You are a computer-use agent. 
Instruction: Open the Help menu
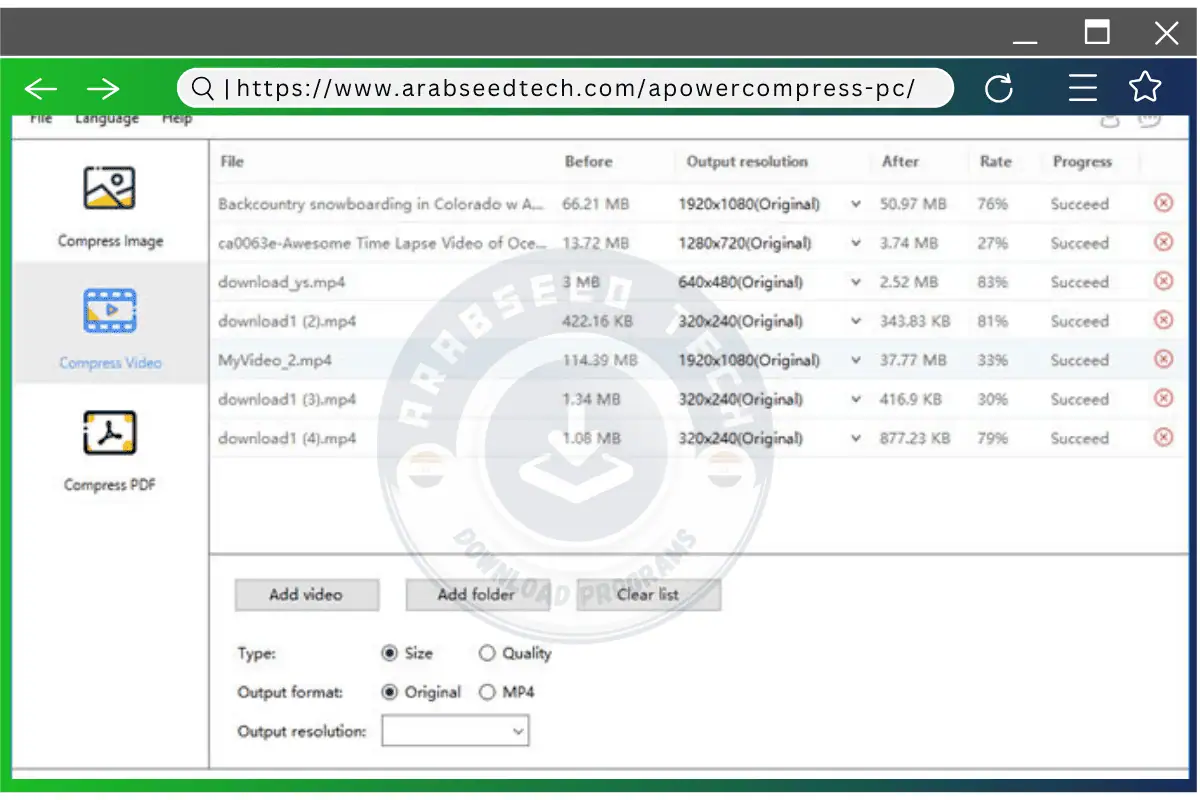177,119
